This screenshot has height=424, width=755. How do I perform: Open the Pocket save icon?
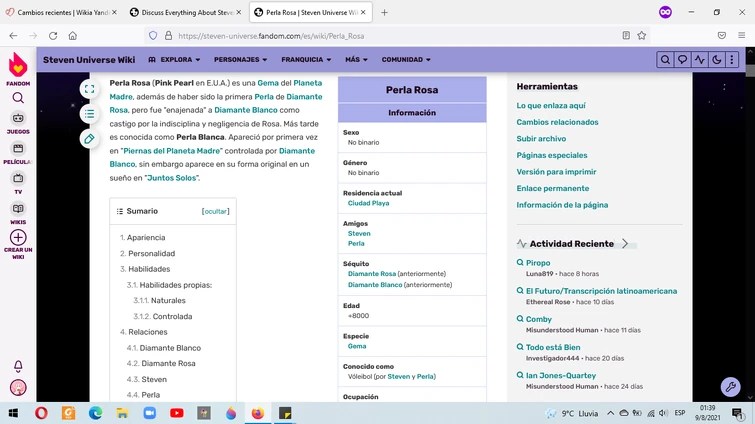point(721,36)
